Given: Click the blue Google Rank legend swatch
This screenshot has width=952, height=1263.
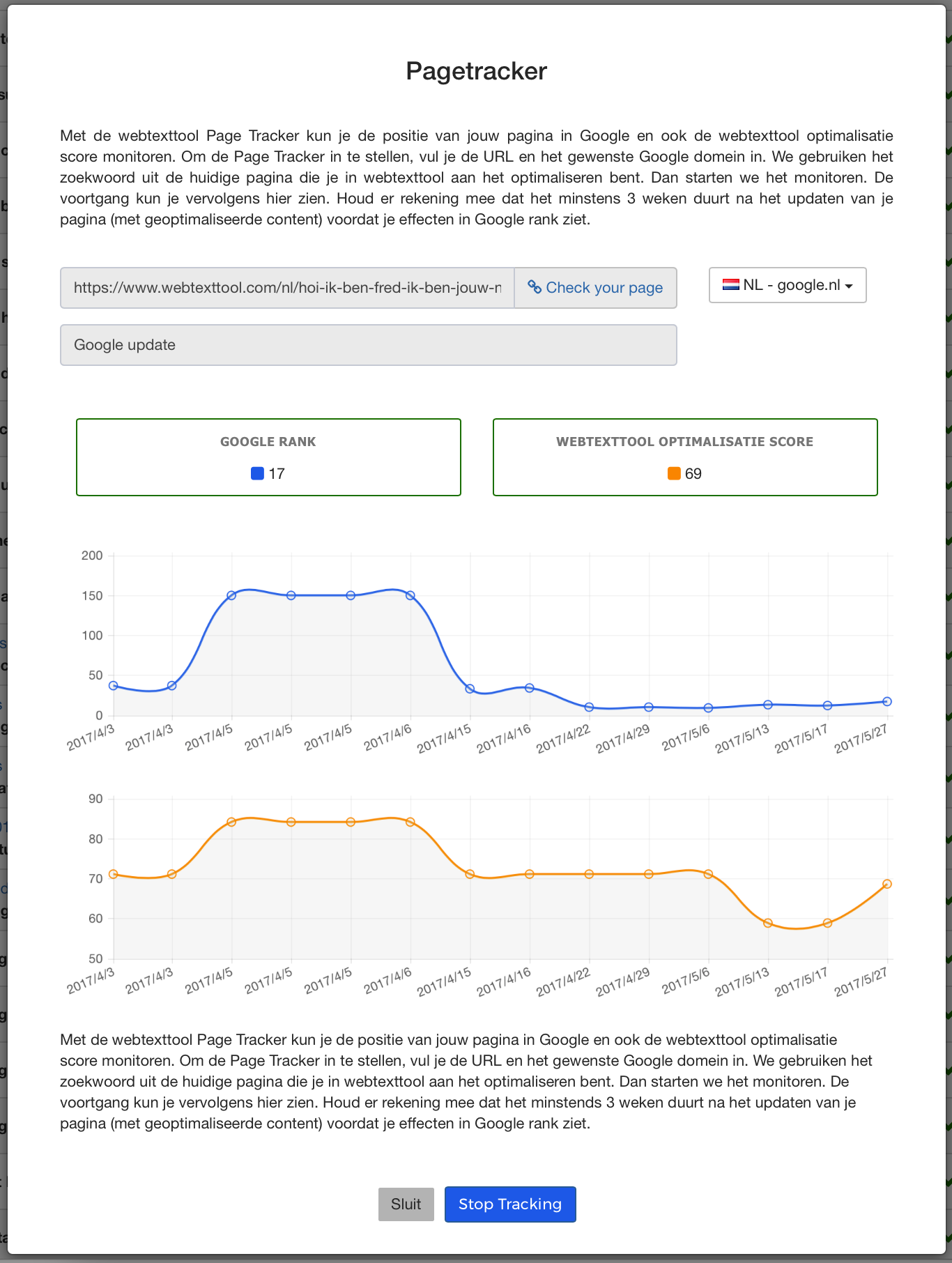Looking at the screenshot, I should [257, 474].
